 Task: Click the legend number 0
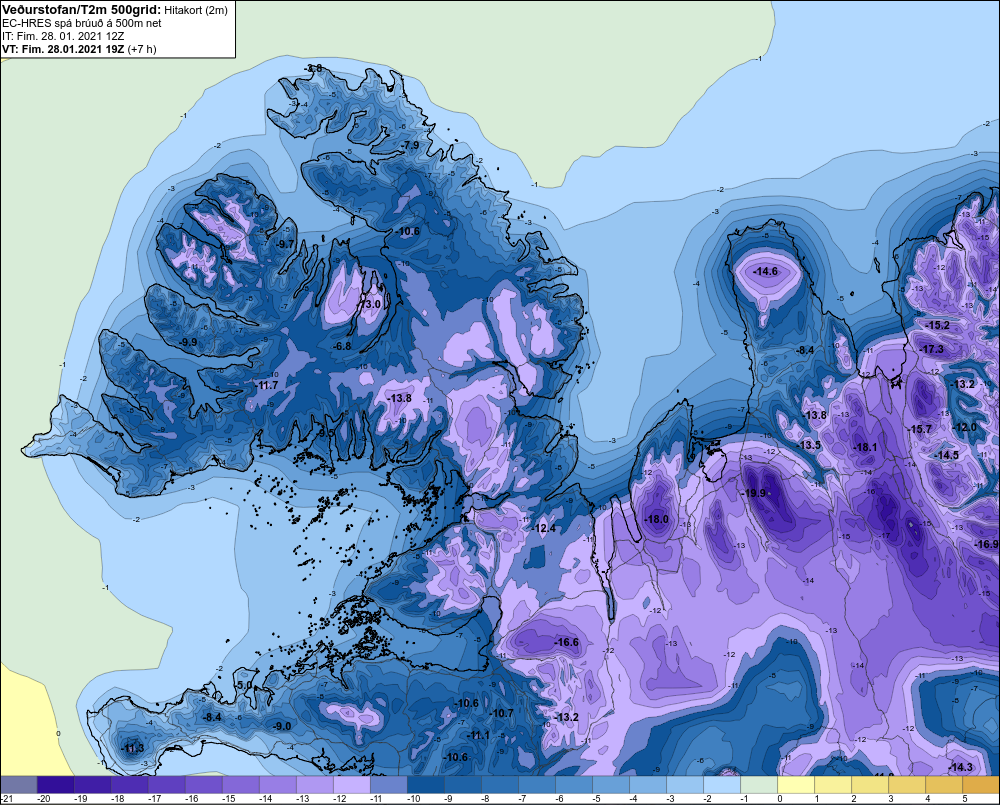coord(779,799)
